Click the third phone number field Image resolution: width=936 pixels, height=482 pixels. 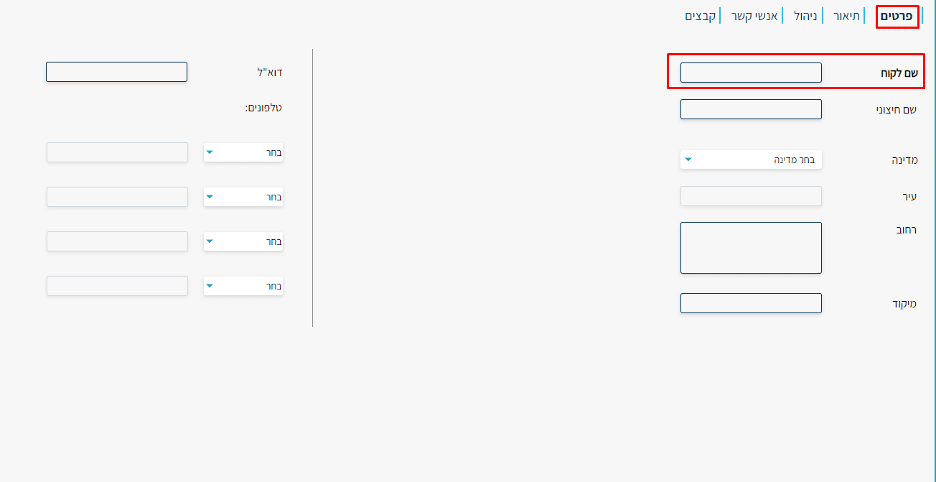coord(117,241)
